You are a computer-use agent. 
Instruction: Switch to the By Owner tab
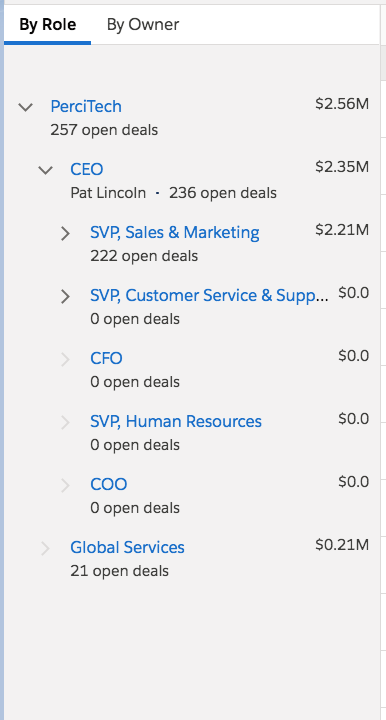143,24
